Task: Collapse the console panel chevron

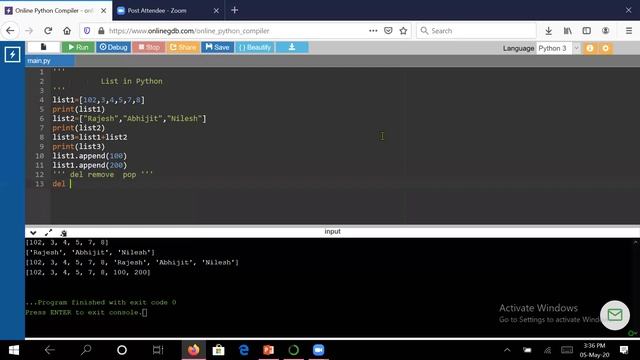Action: click(33, 233)
